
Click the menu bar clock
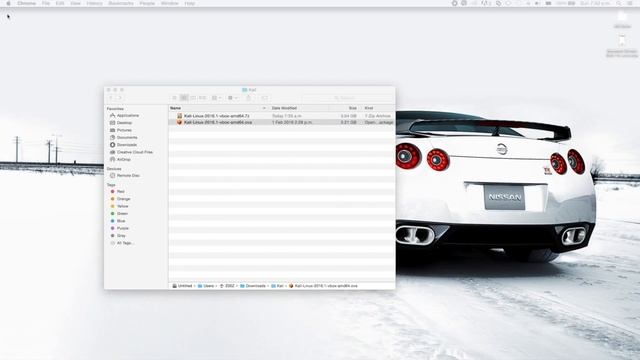click(595, 3)
